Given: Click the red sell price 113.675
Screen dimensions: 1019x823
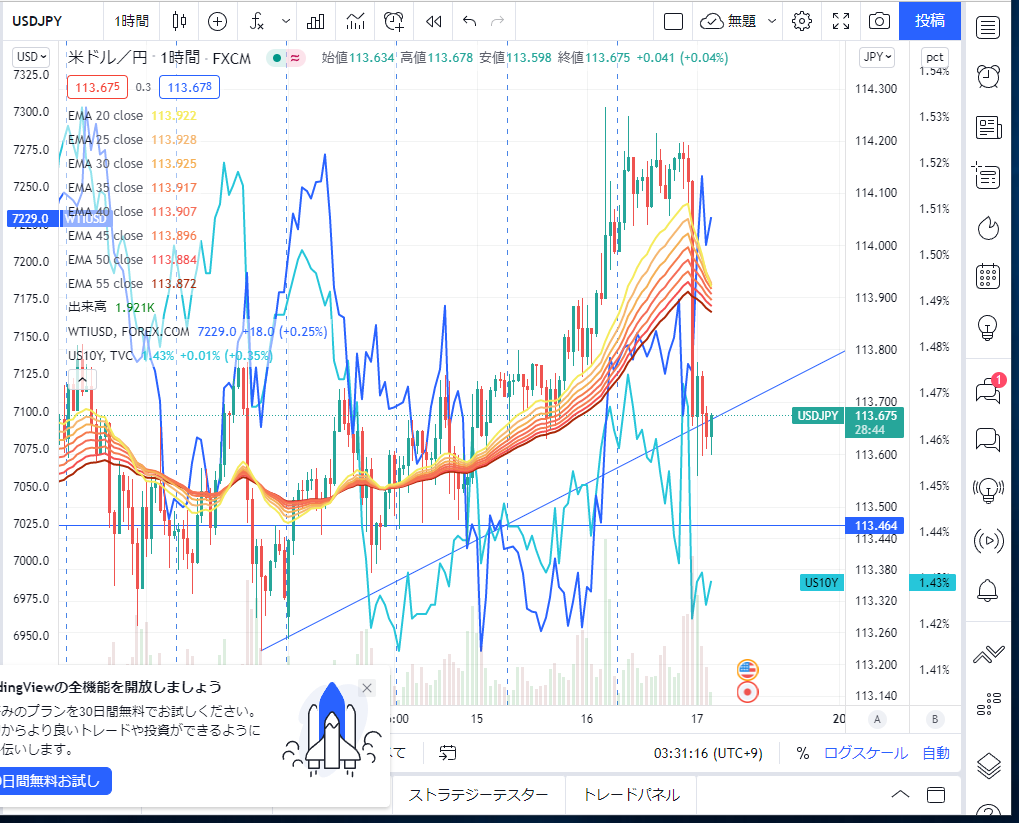Looking at the screenshot, I should 97,87.
